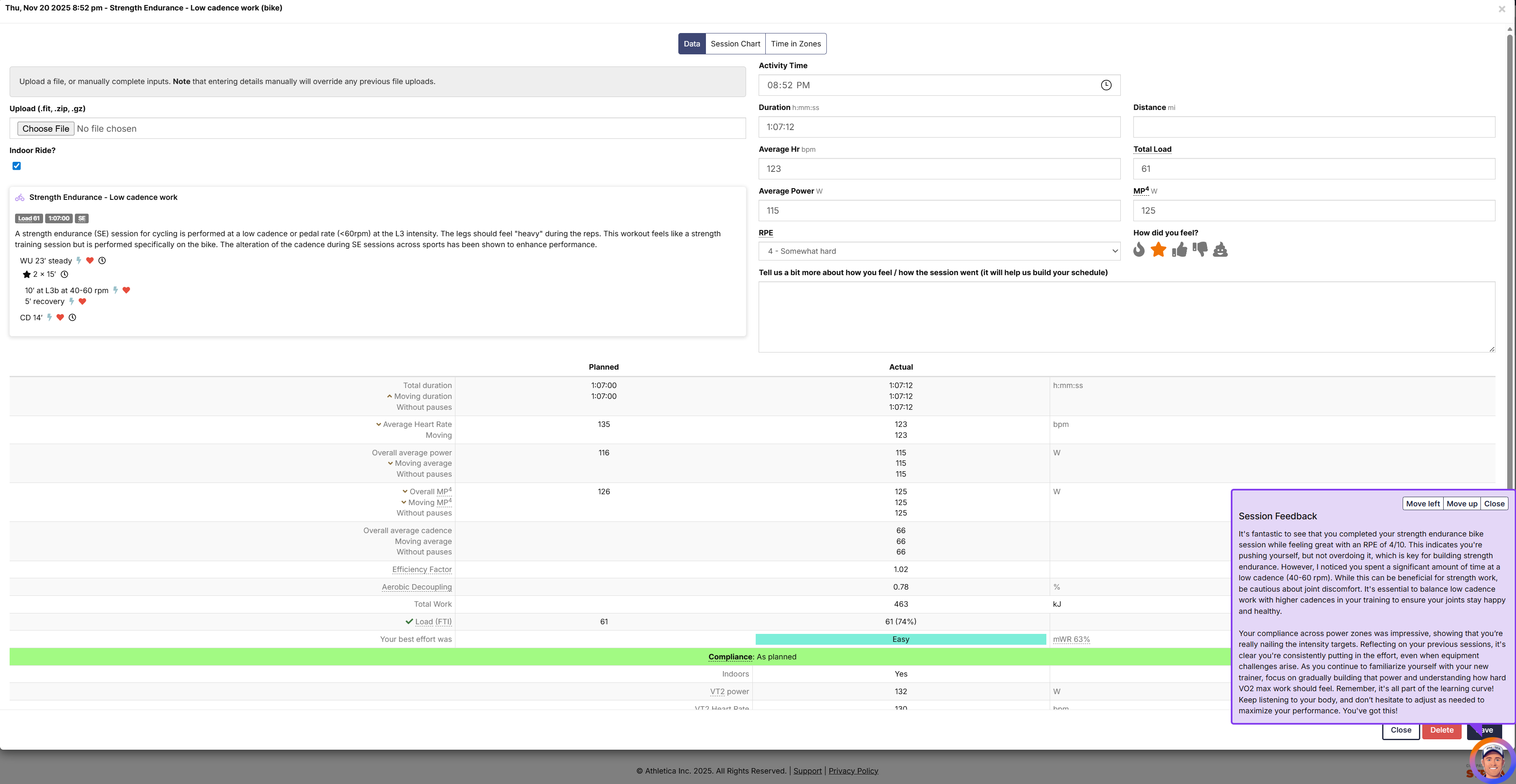Viewport: 1516px width, 784px height.
Task: Collapse the Moving duration row chevron
Action: pyautogui.click(x=390, y=396)
